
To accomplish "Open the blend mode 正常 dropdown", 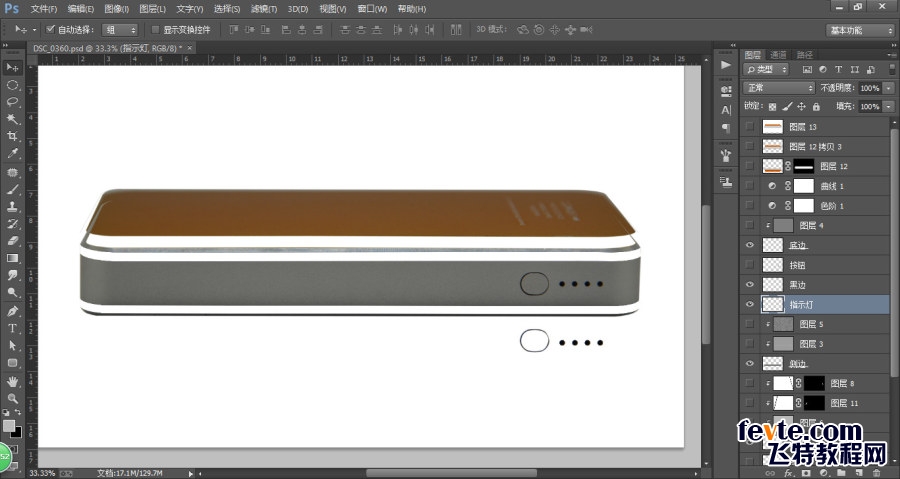I will coord(779,88).
